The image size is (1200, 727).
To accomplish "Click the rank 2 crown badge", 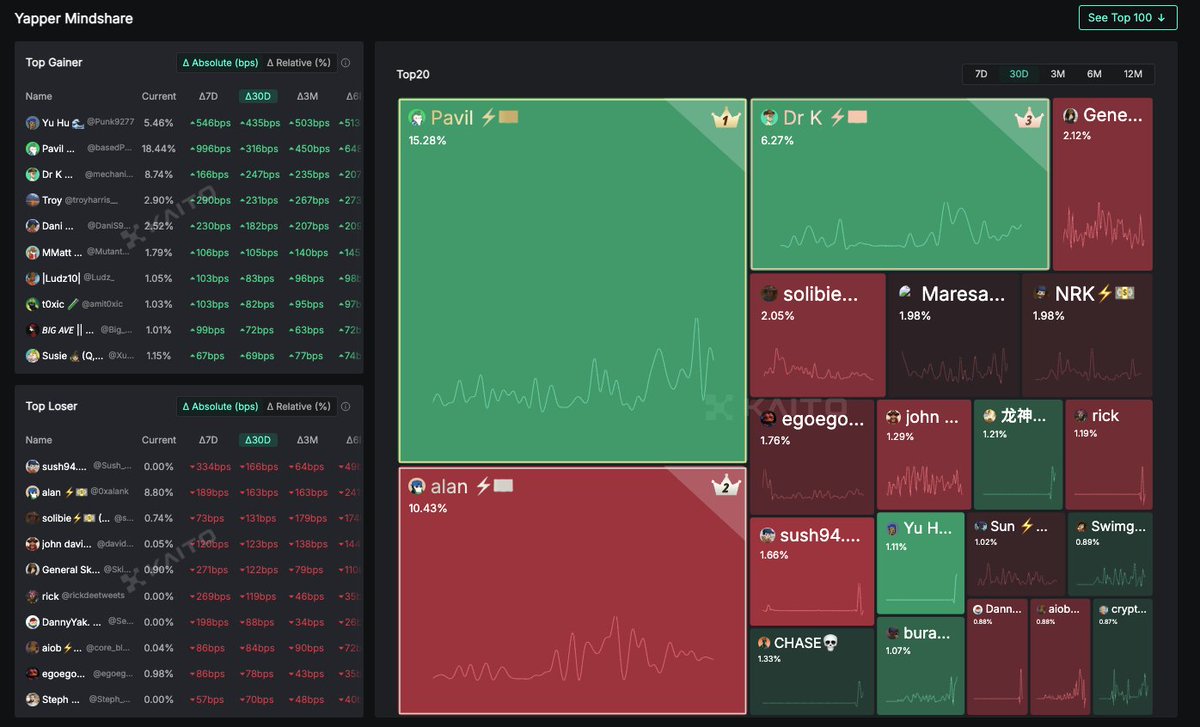I will (x=725, y=487).
